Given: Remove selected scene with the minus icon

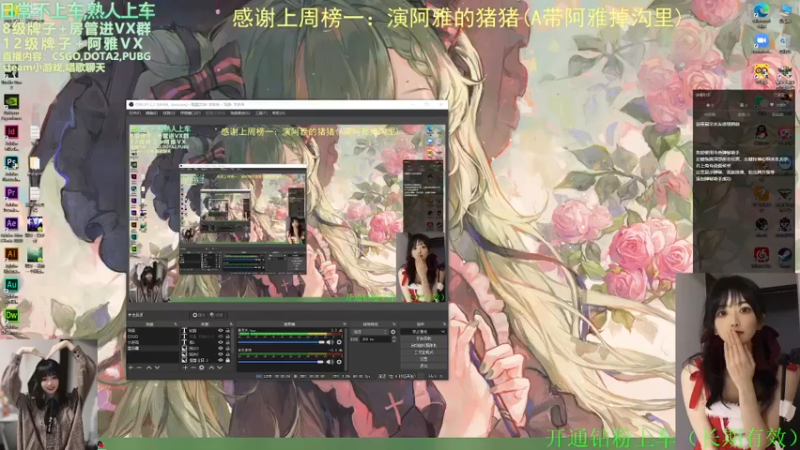Looking at the screenshot, I should tap(139, 367).
